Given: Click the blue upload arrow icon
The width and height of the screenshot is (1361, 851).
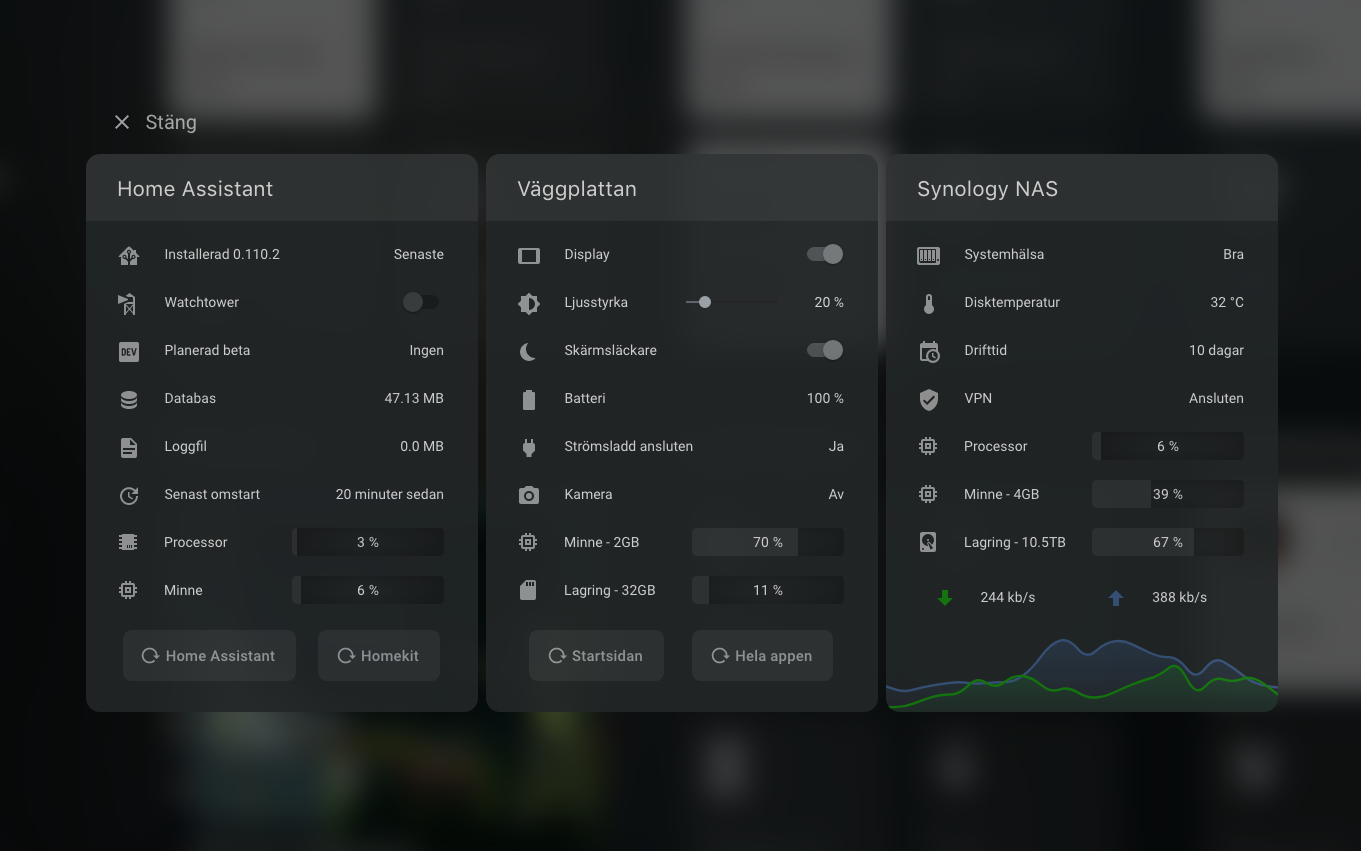Looking at the screenshot, I should (x=1116, y=598).
